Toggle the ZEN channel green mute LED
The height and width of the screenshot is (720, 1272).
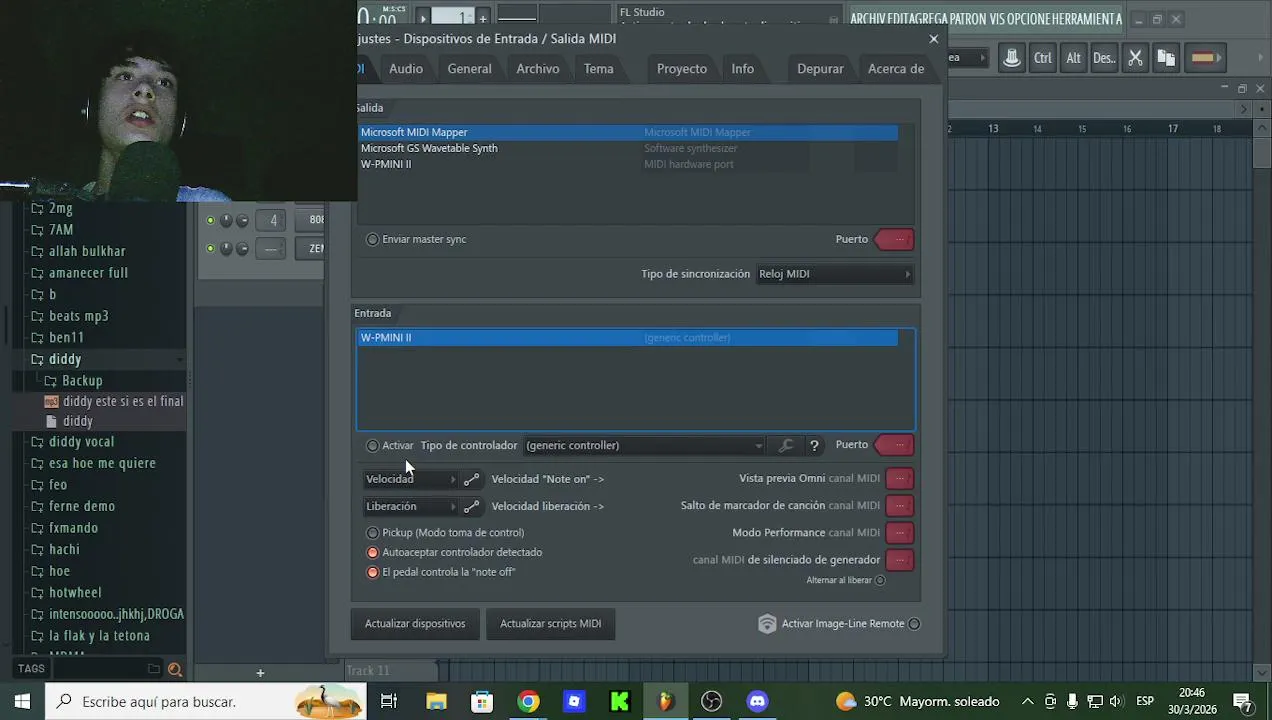pyautogui.click(x=210, y=249)
